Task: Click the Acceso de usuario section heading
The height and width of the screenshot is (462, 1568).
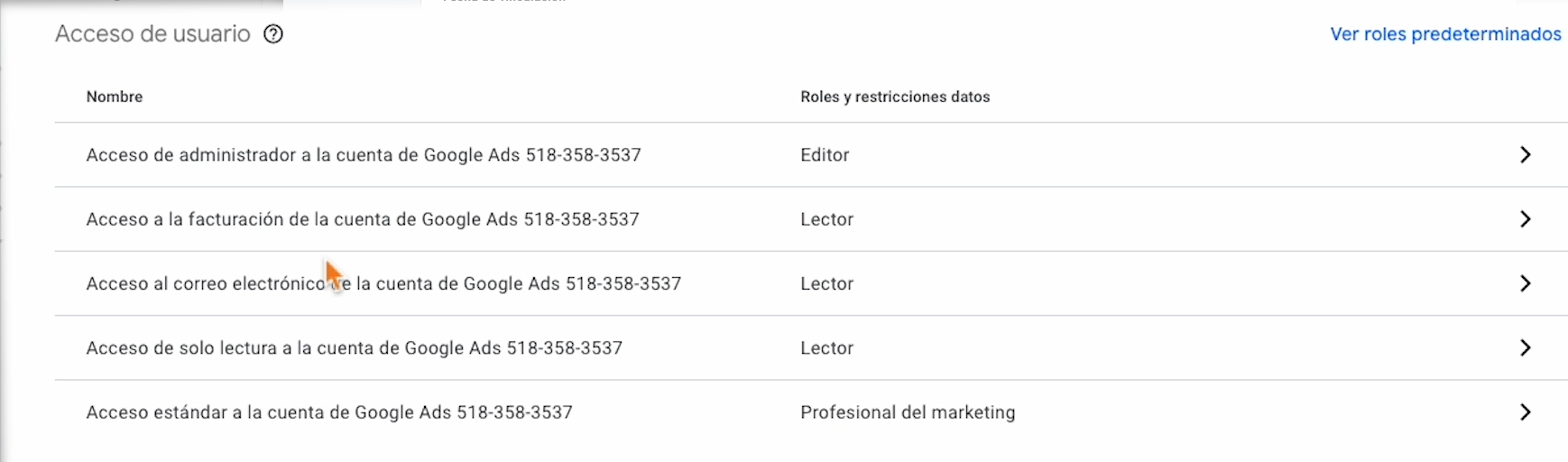Action: pos(152,34)
